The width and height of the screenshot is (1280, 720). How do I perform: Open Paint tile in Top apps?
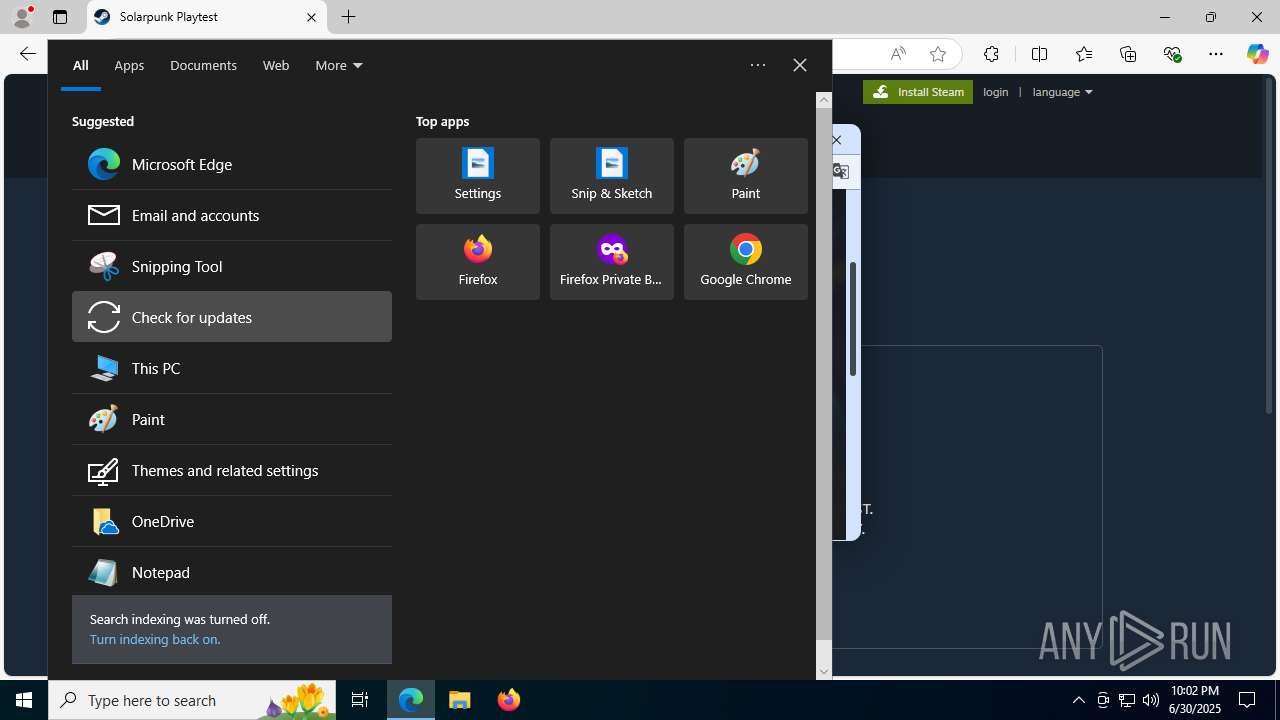[x=746, y=176]
